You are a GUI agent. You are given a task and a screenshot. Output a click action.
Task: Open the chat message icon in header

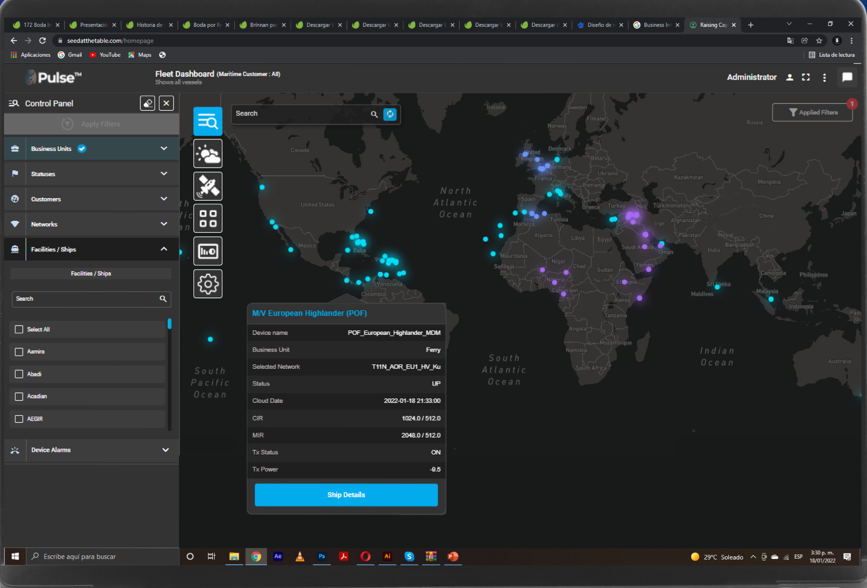click(x=847, y=77)
